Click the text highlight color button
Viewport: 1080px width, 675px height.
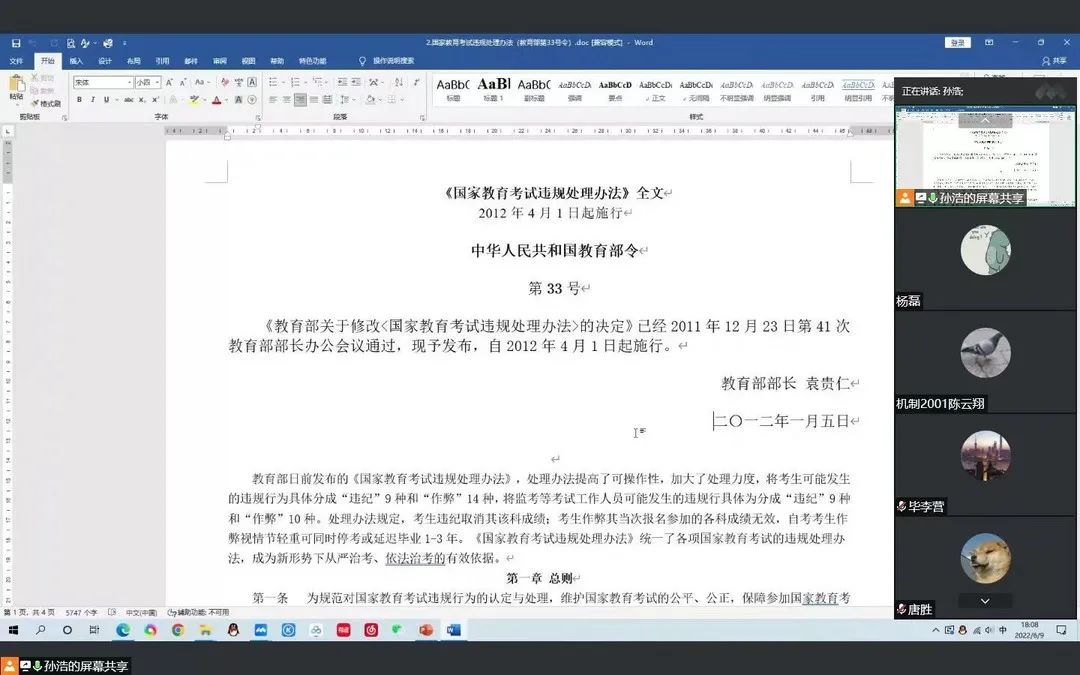(x=194, y=100)
